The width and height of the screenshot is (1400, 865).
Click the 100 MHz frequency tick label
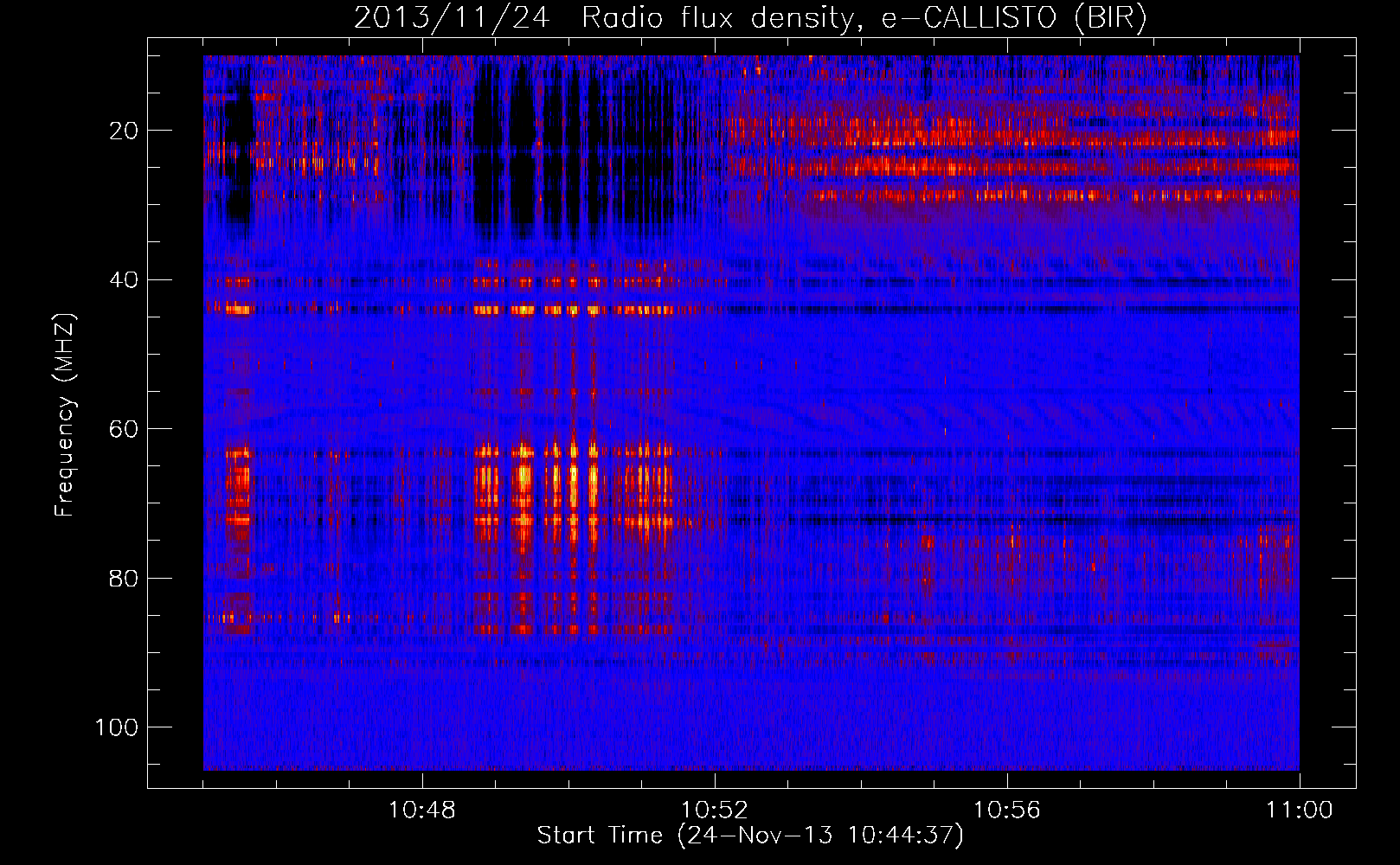(x=117, y=727)
